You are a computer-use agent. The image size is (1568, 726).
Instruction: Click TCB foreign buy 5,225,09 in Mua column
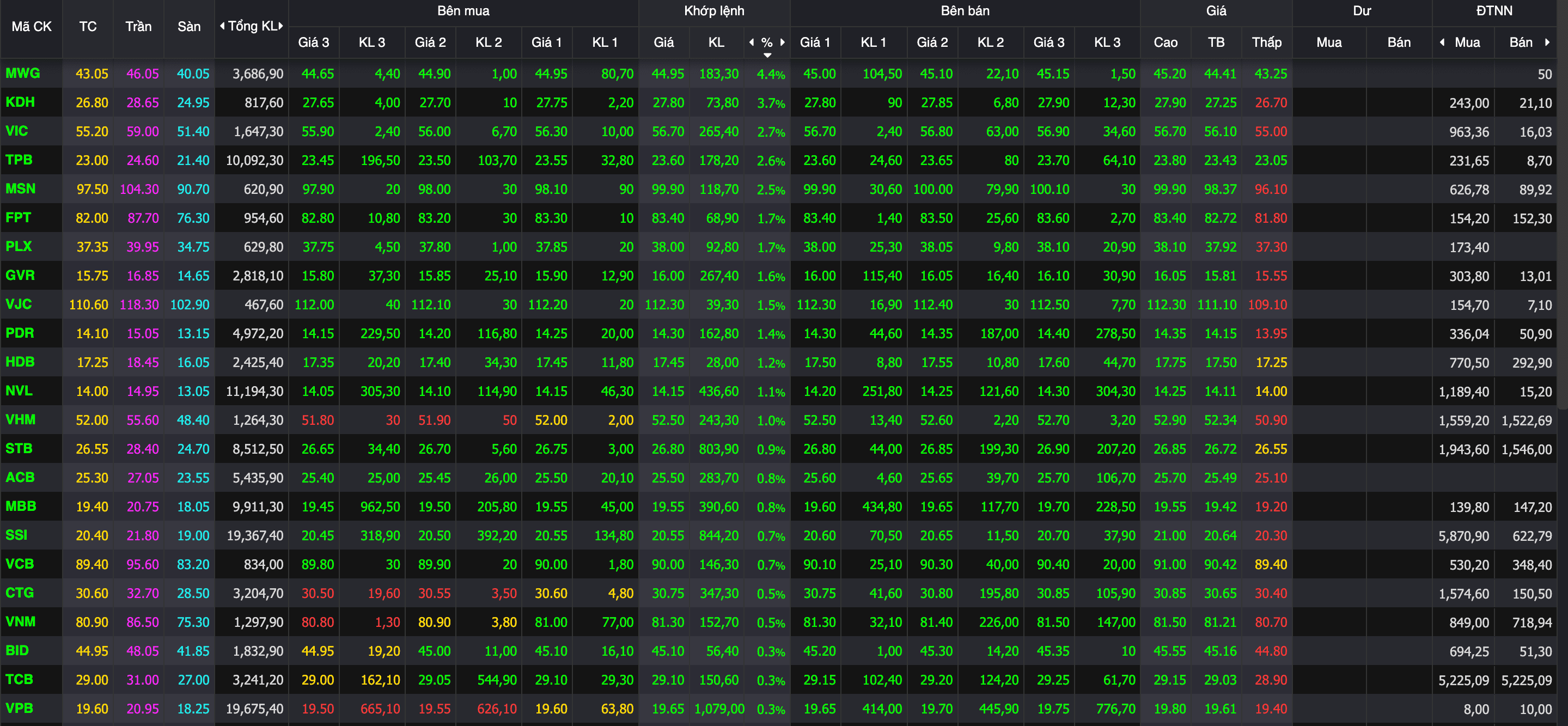click(1463, 680)
